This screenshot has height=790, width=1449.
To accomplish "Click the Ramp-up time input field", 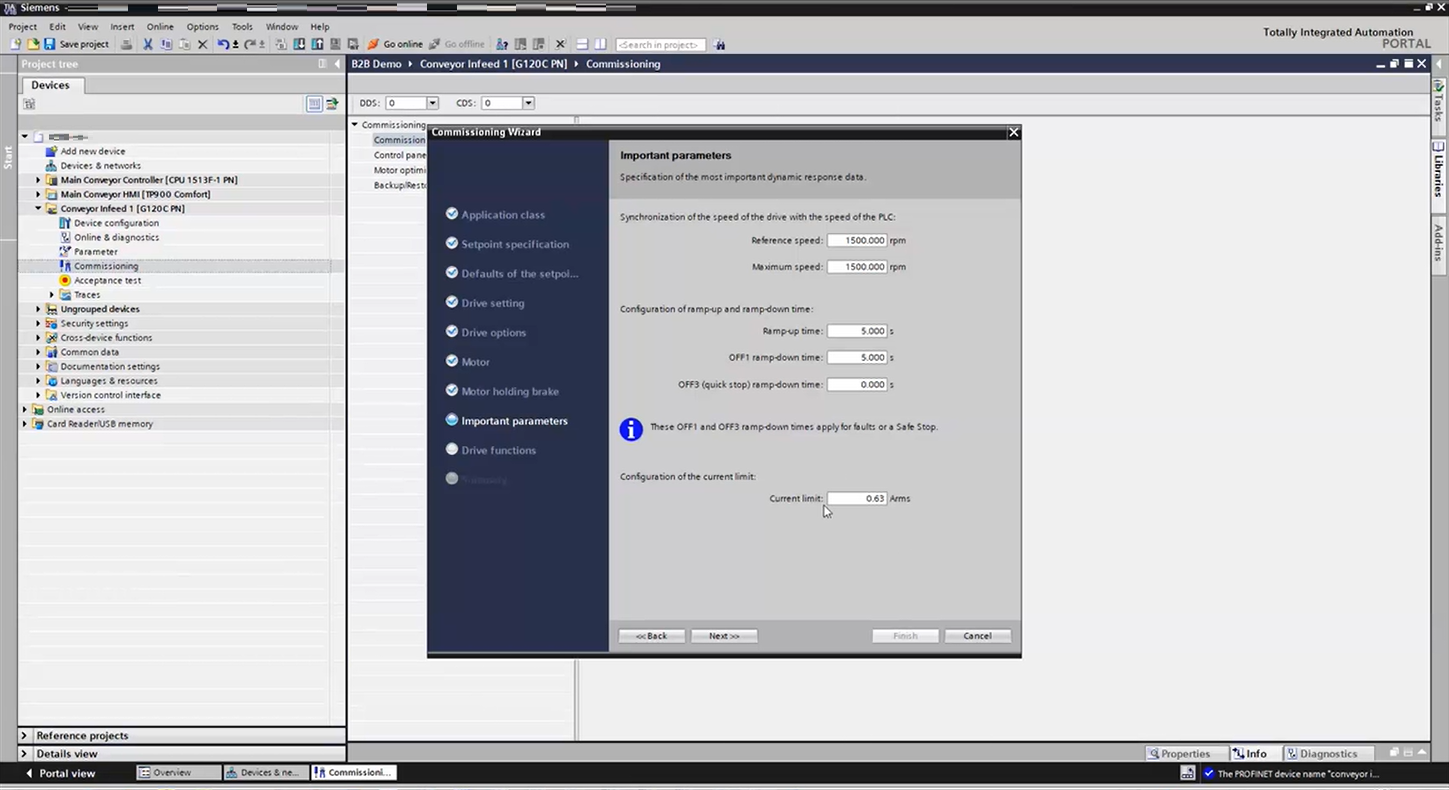I will 857,331.
